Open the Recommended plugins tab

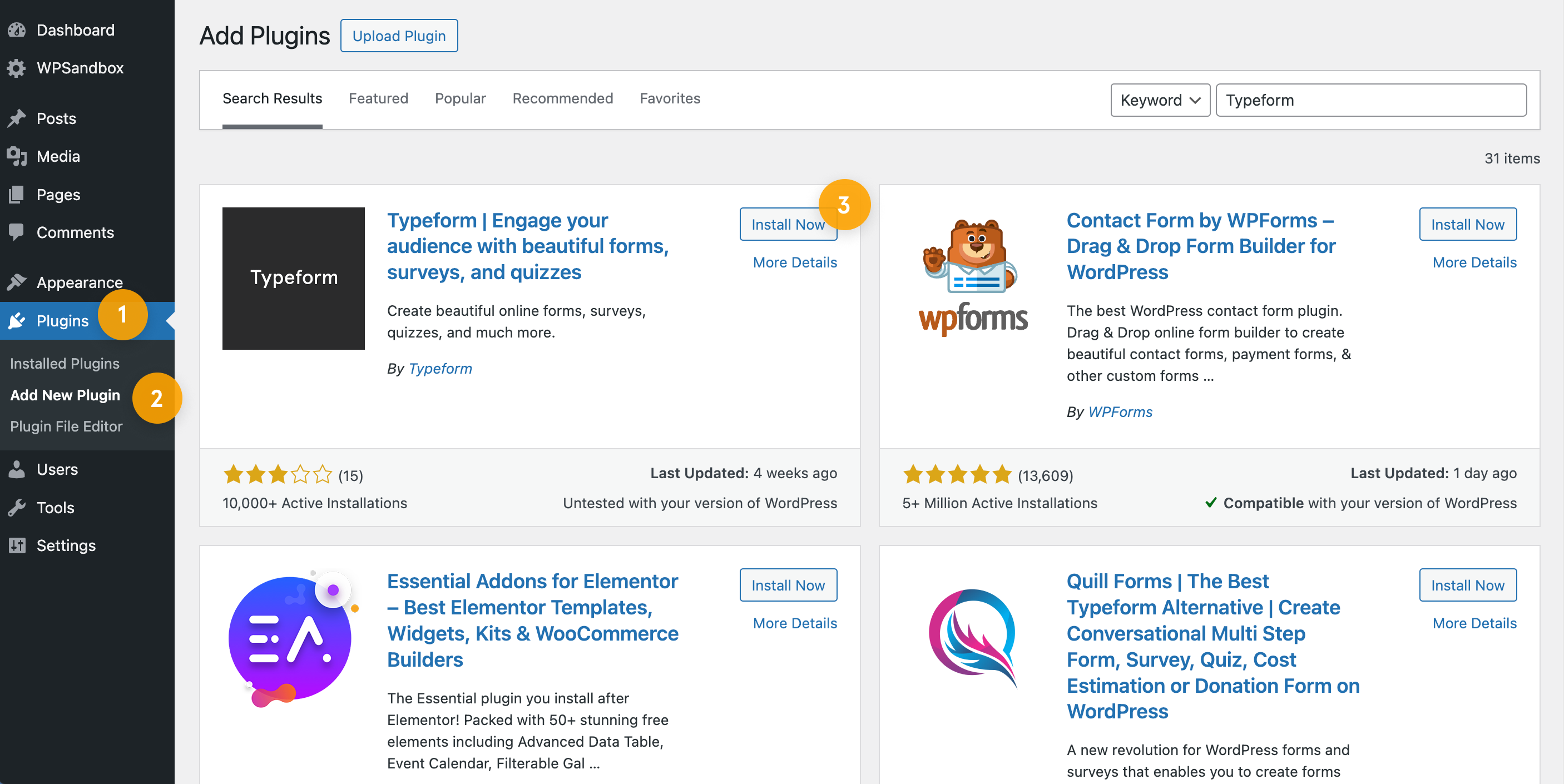(x=562, y=98)
